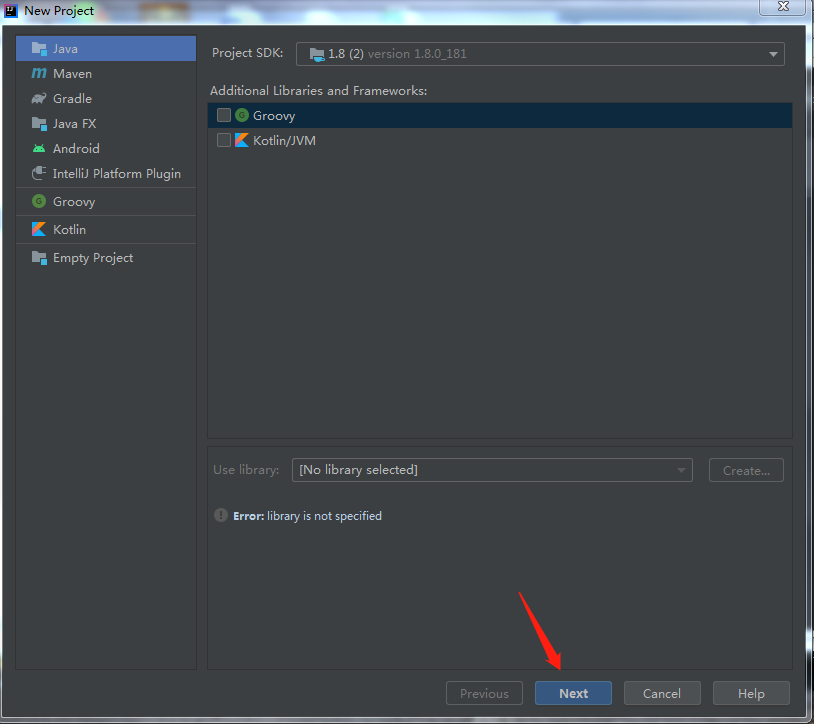
Task: Click the Previous button
Action: [484, 693]
